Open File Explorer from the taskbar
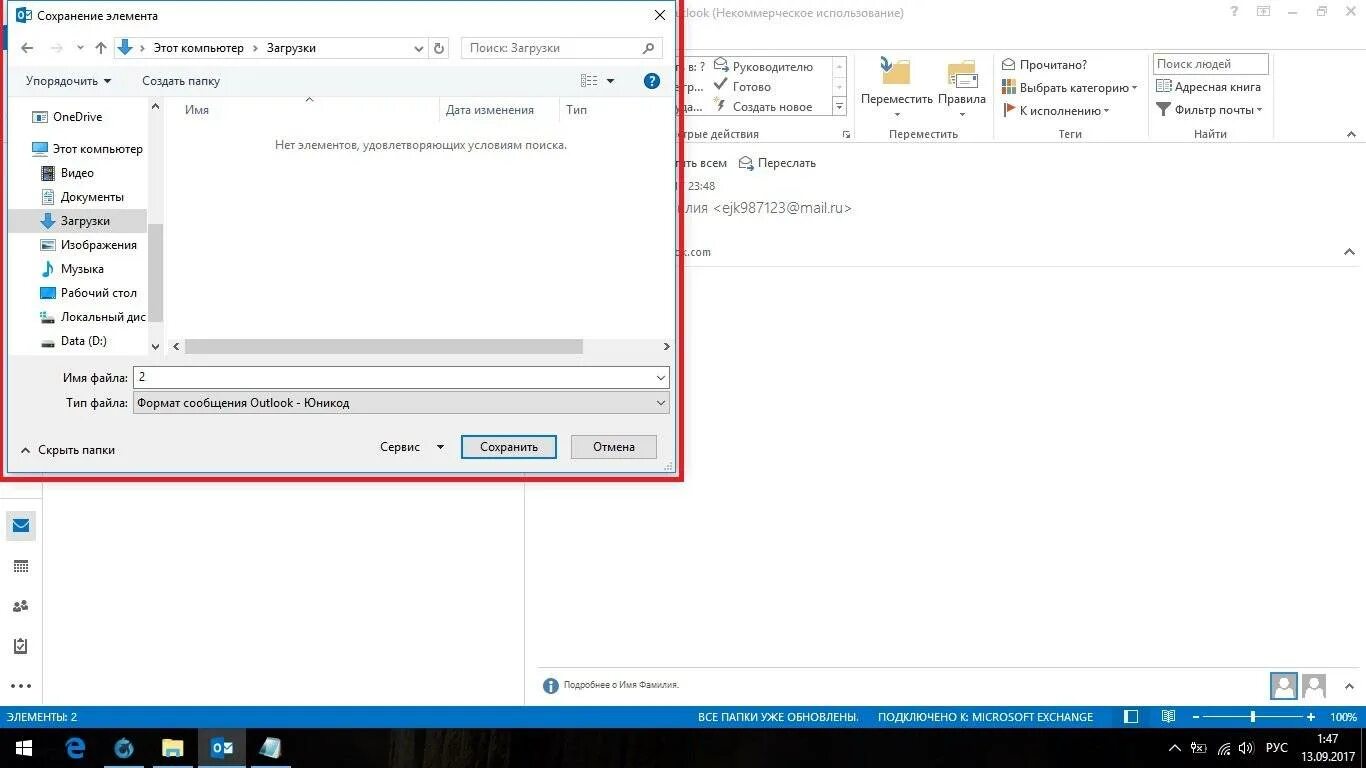Viewport: 1366px width, 768px height. (x=173, y=748)
